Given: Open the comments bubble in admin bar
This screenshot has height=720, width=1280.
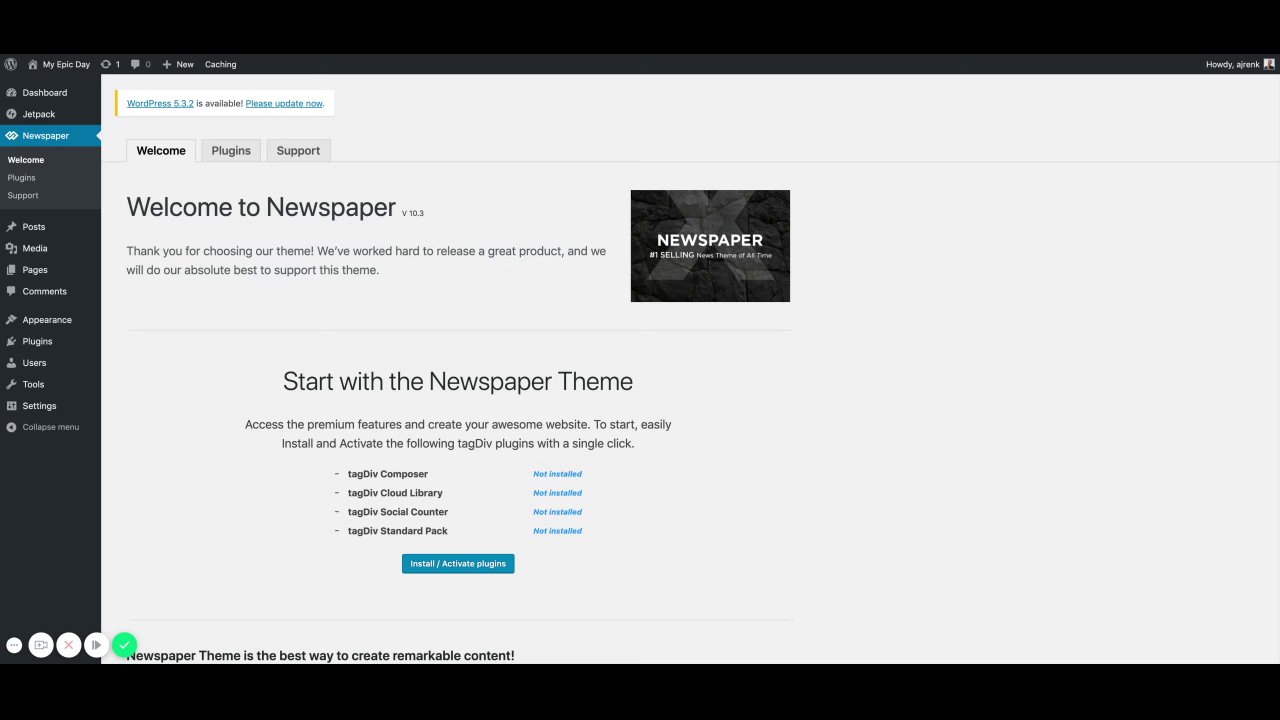Looking at the screenshot, I should click(141, 64).
